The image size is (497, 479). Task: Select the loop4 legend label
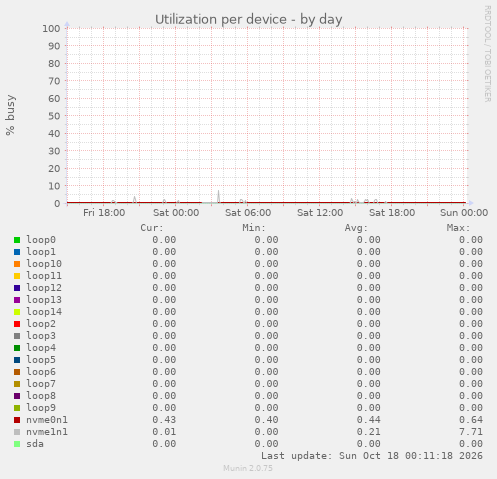[x=41, y=348]
